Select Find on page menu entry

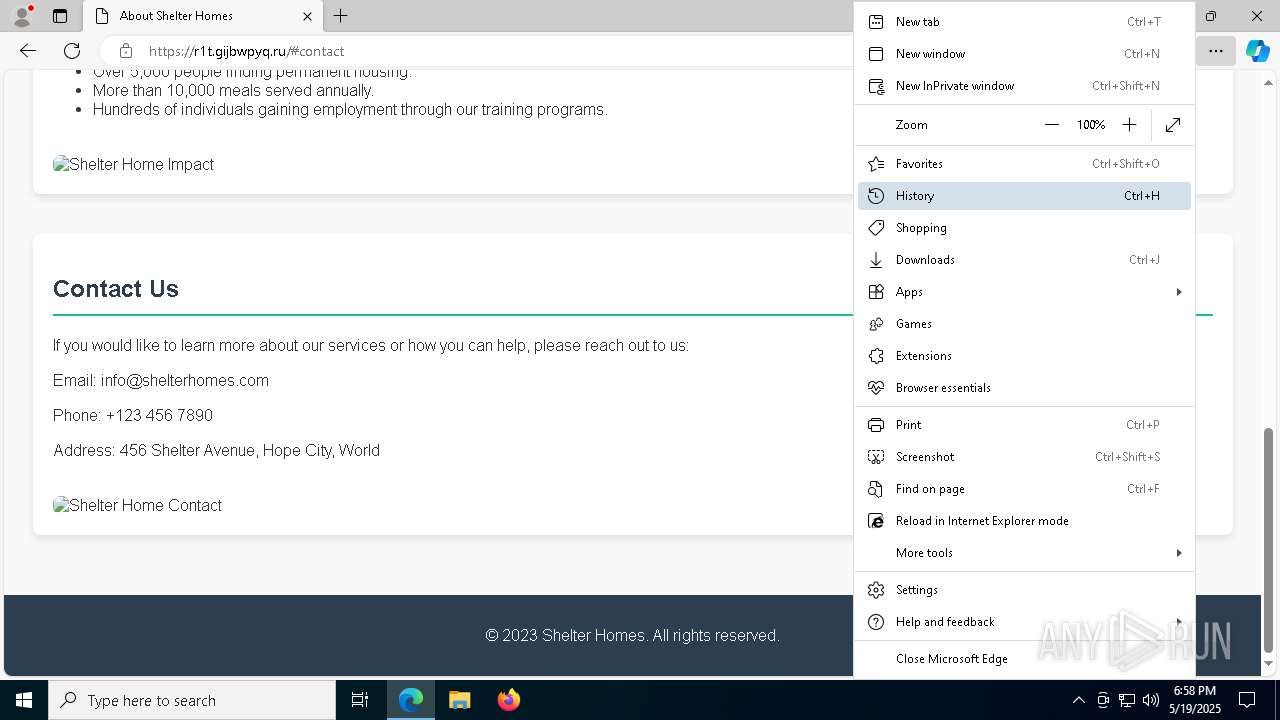point(1024,489)
